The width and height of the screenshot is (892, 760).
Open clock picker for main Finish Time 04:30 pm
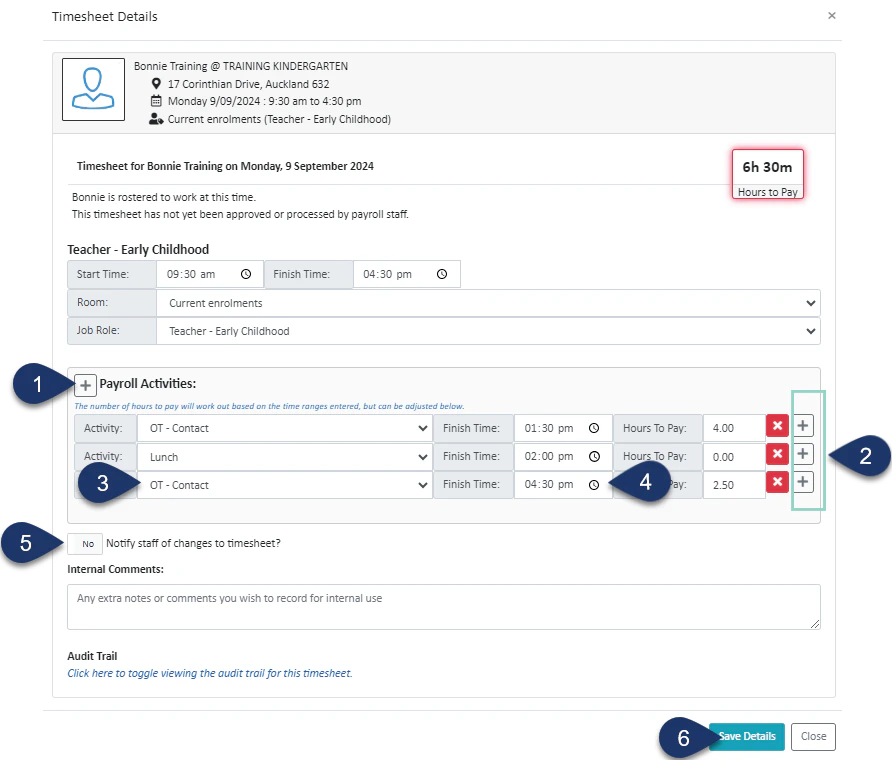(x=442, y=274)
